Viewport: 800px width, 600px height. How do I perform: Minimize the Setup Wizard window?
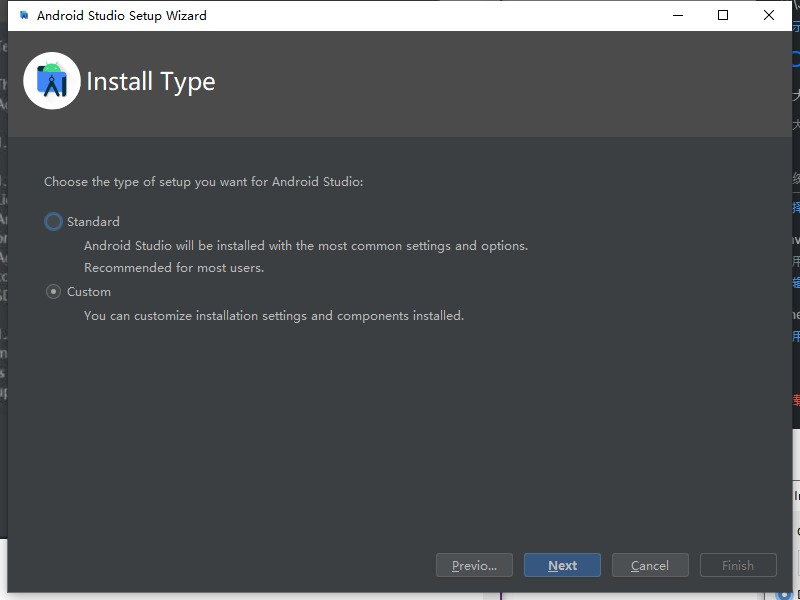point(677,15)
